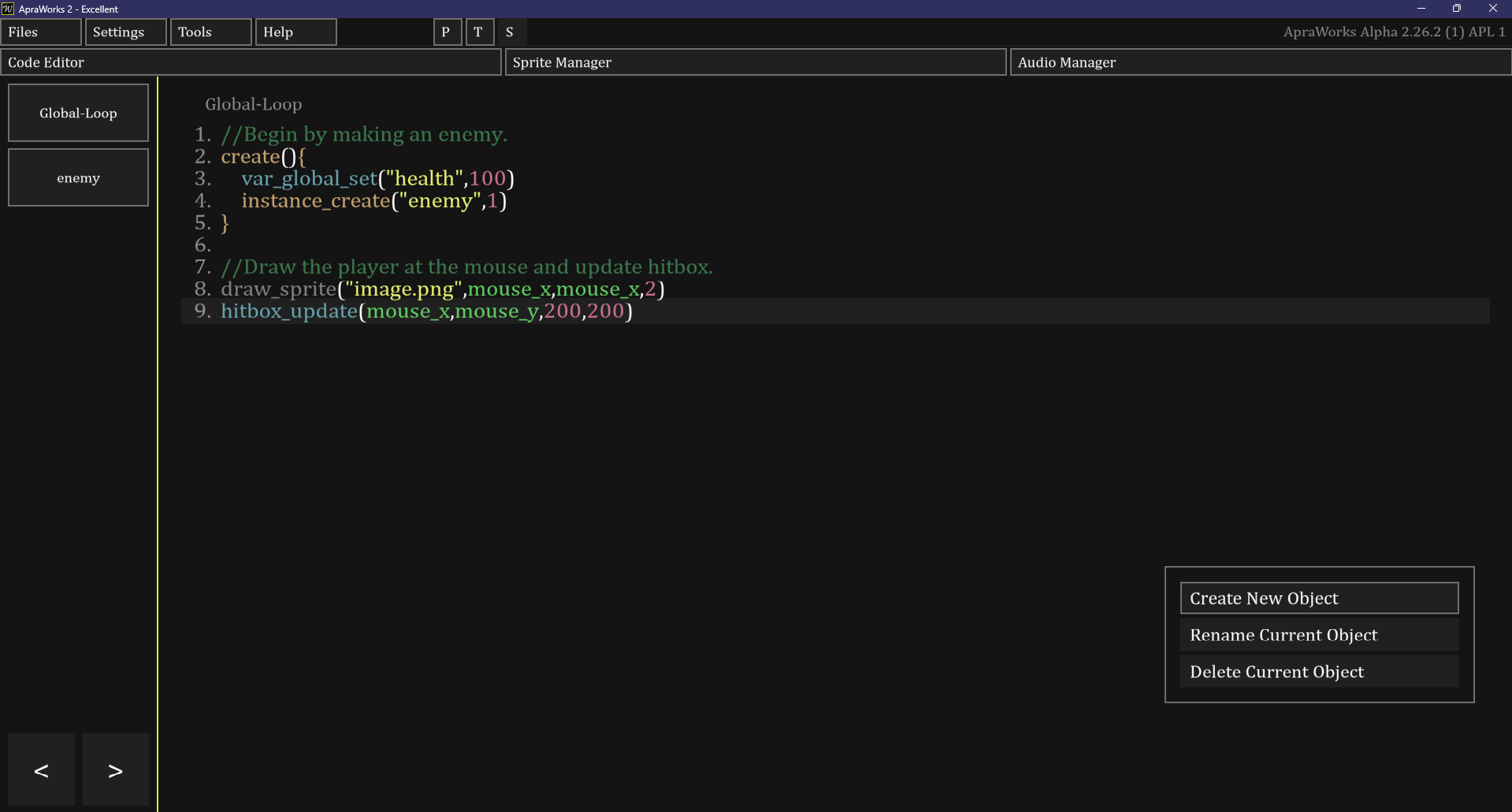
Task: Switch to the Code Editor tab
Action: [x=251, y=62]
